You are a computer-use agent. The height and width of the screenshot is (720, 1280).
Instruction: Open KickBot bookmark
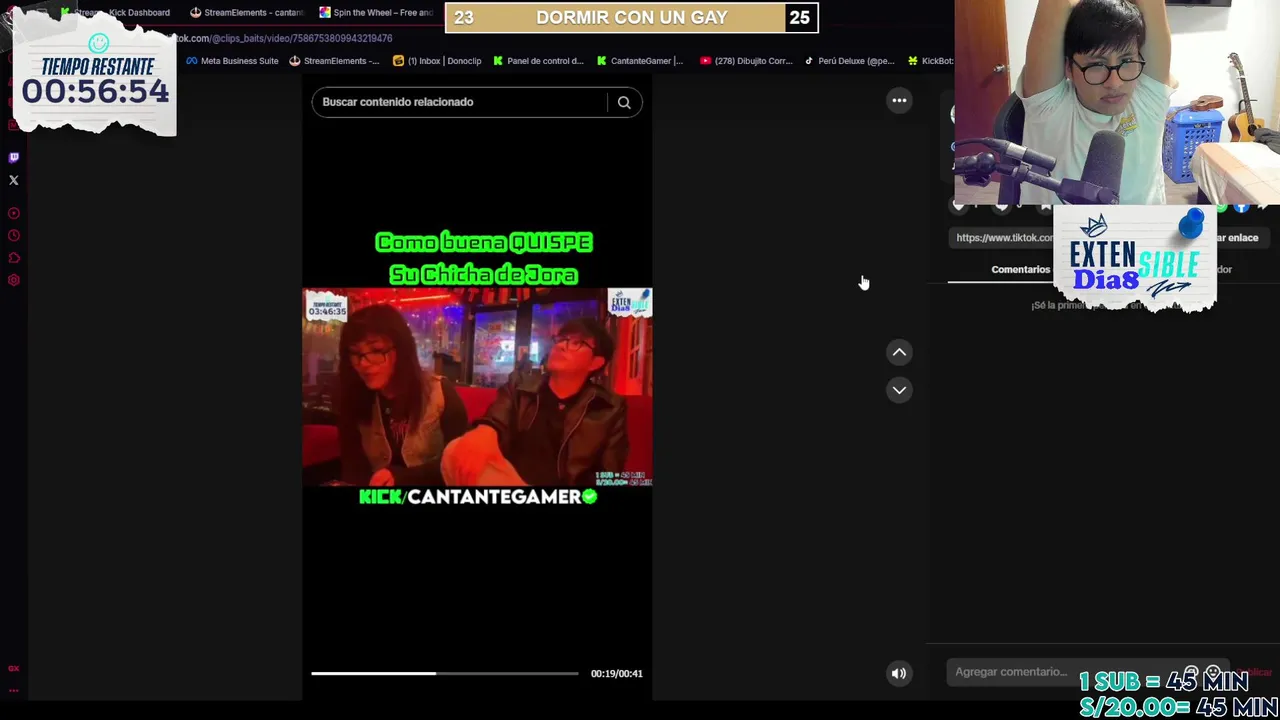tap(930, 61)
